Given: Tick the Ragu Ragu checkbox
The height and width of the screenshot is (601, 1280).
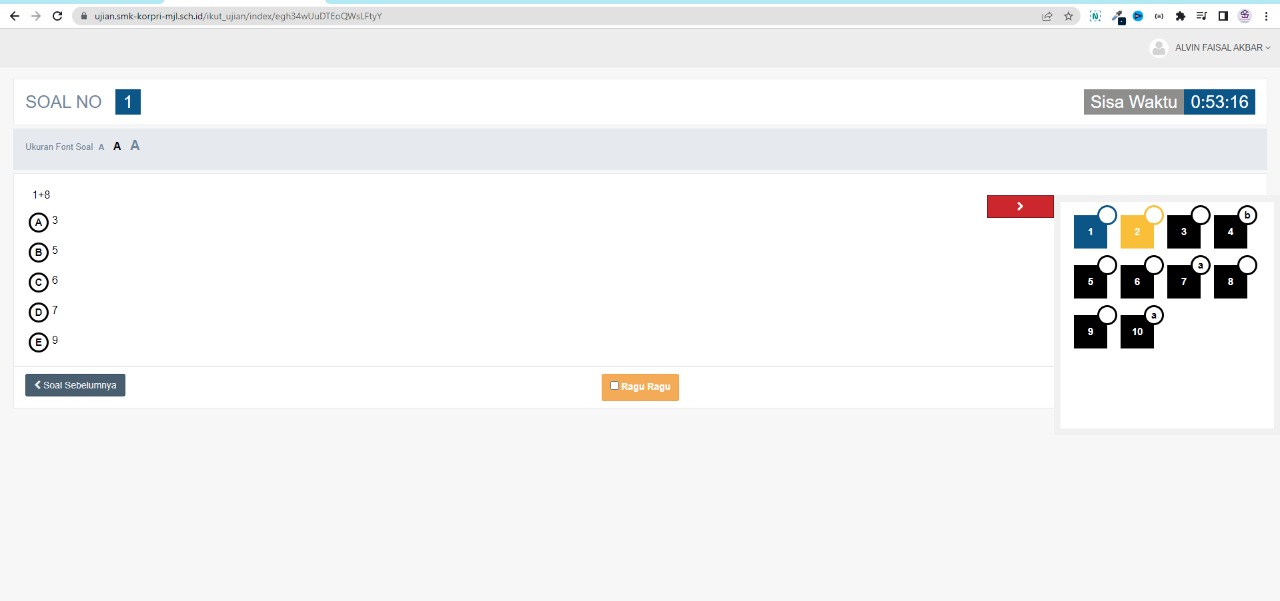Looking at the screenshot, I should 614,386.
